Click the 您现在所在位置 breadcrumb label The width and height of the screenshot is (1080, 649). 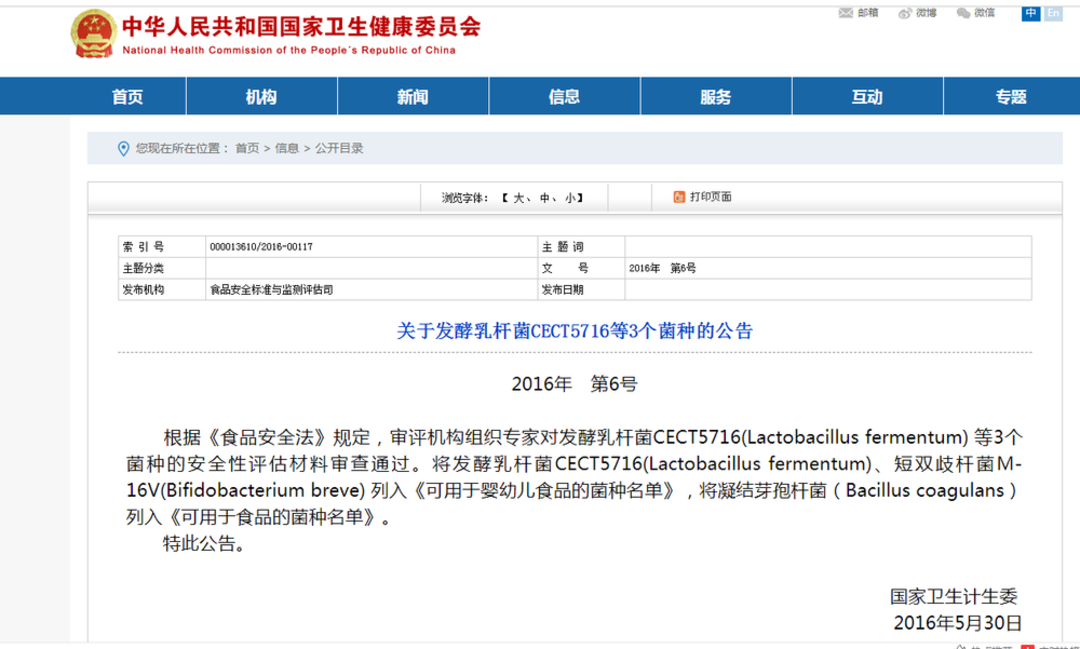tap(183, 148)
